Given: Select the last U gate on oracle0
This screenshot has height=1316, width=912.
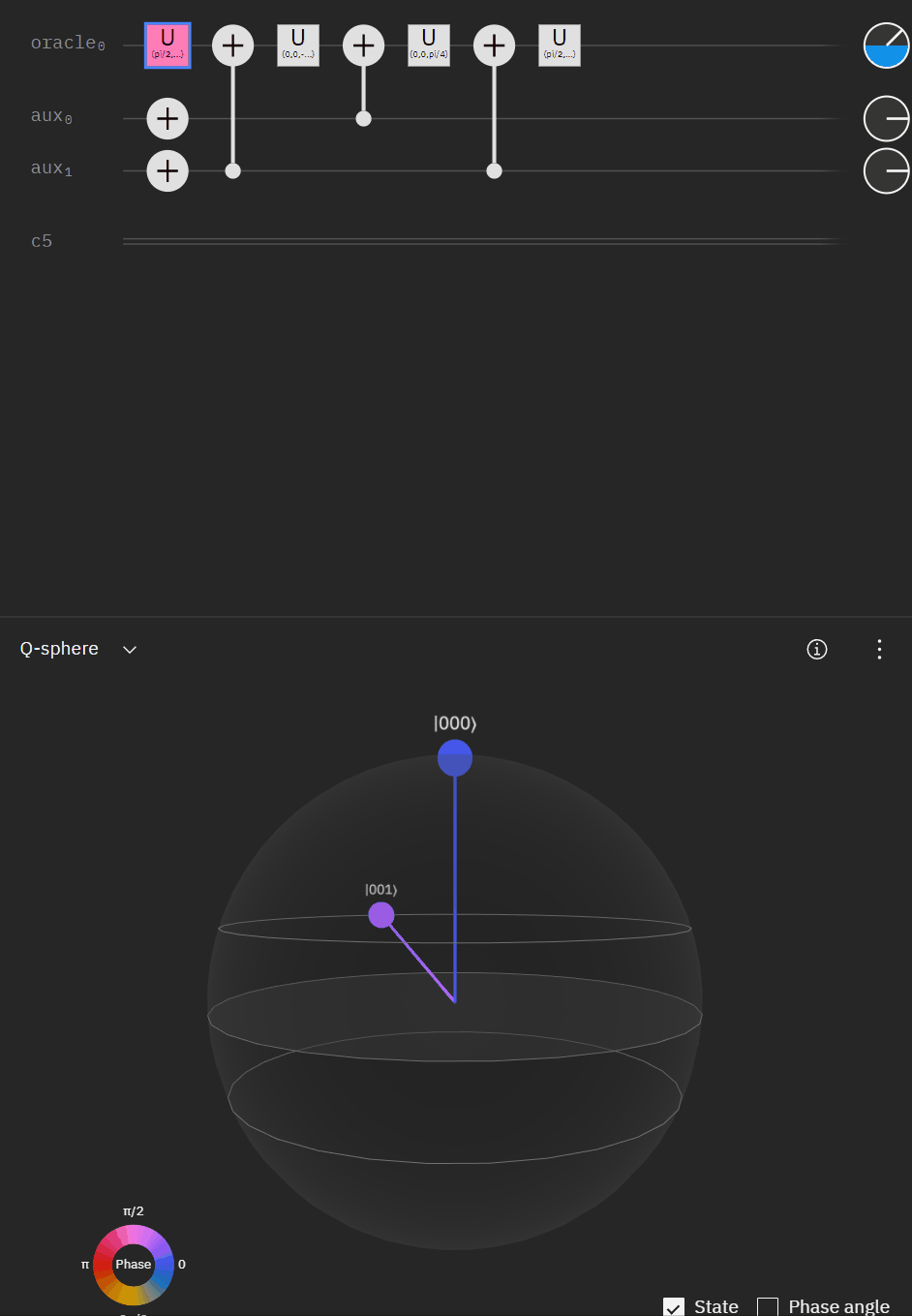Looking at the screenshot, I should [x=560, y=46].
